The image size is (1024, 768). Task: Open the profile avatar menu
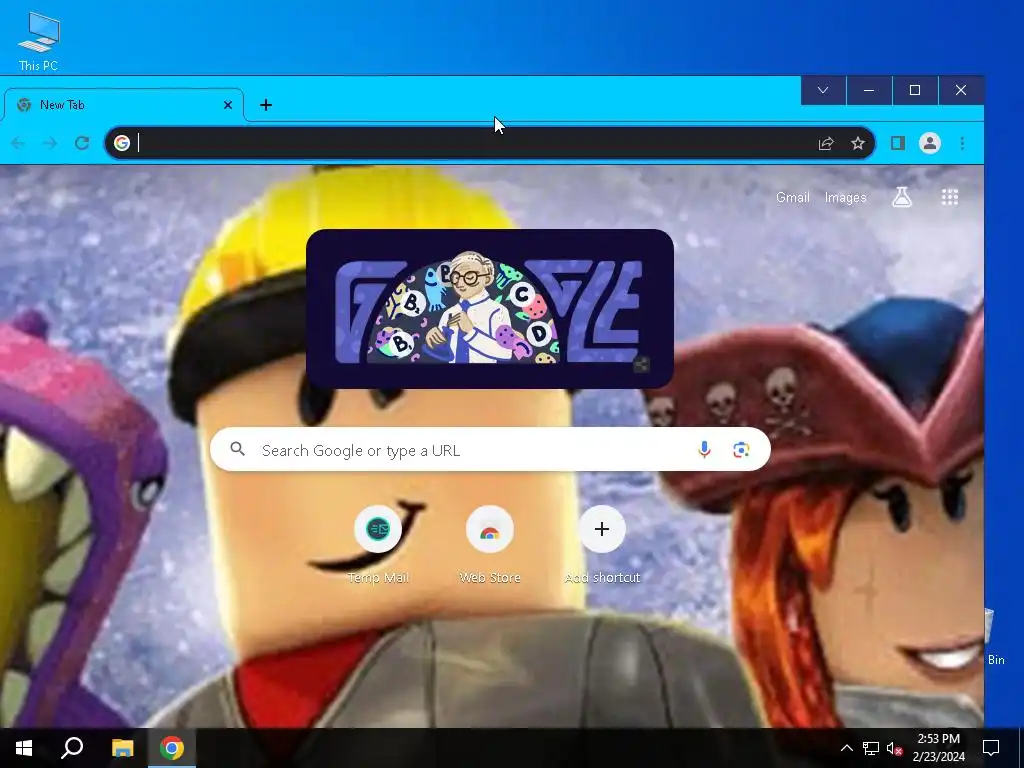(x=930, y=143)
